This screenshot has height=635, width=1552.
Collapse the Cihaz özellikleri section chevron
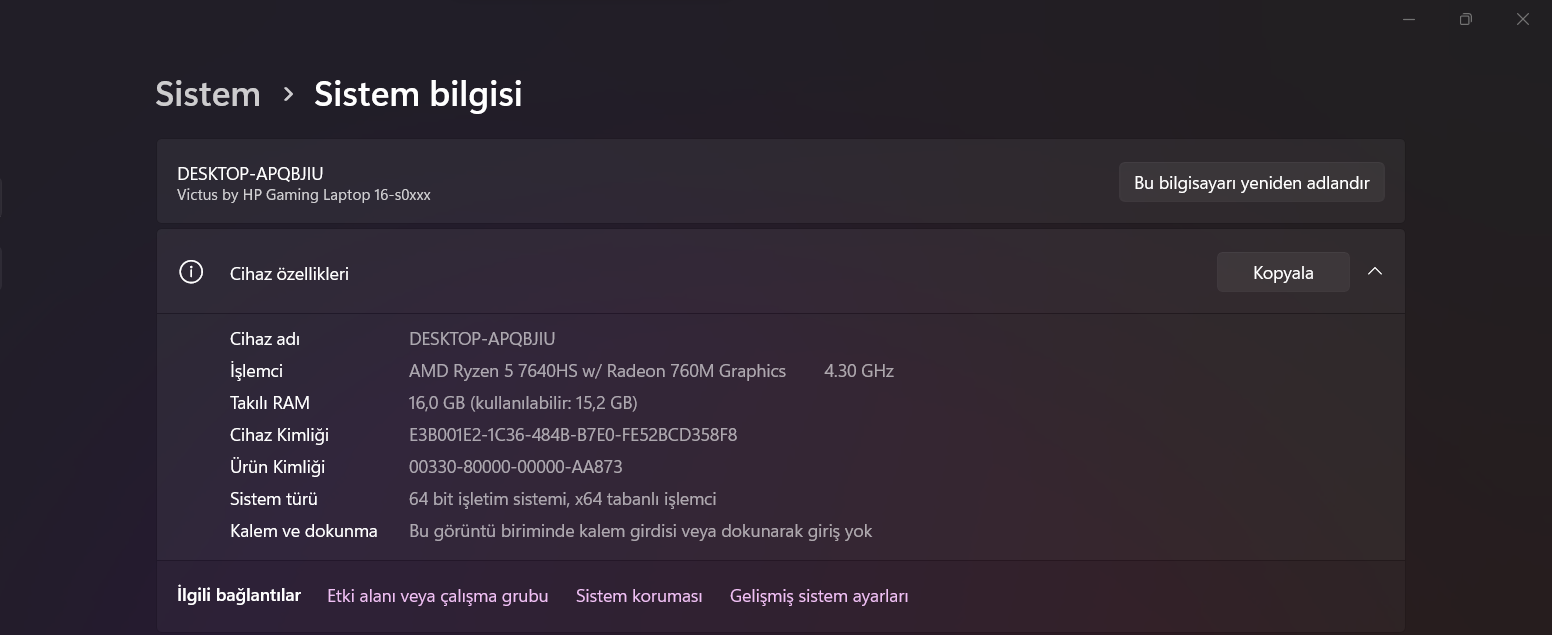point(1375,272)
